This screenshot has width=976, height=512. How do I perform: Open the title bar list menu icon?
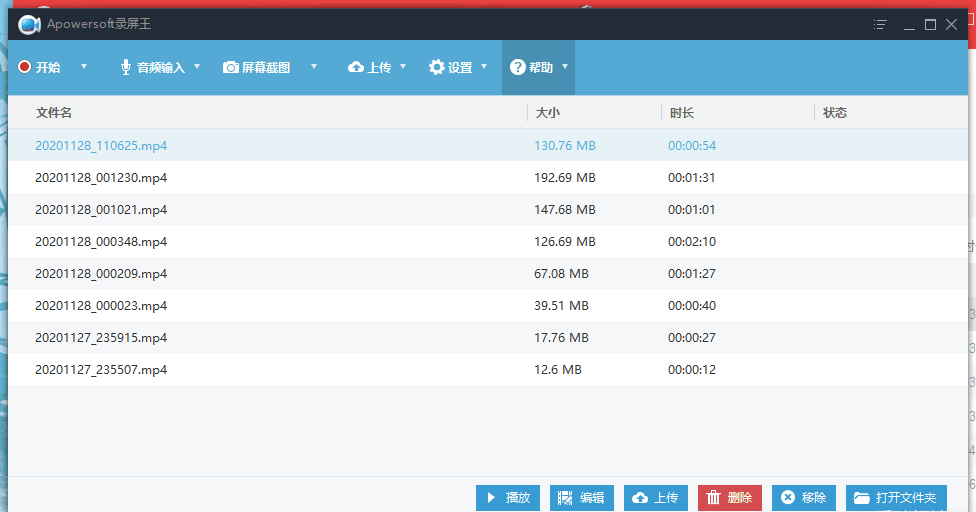pos(880,24)
